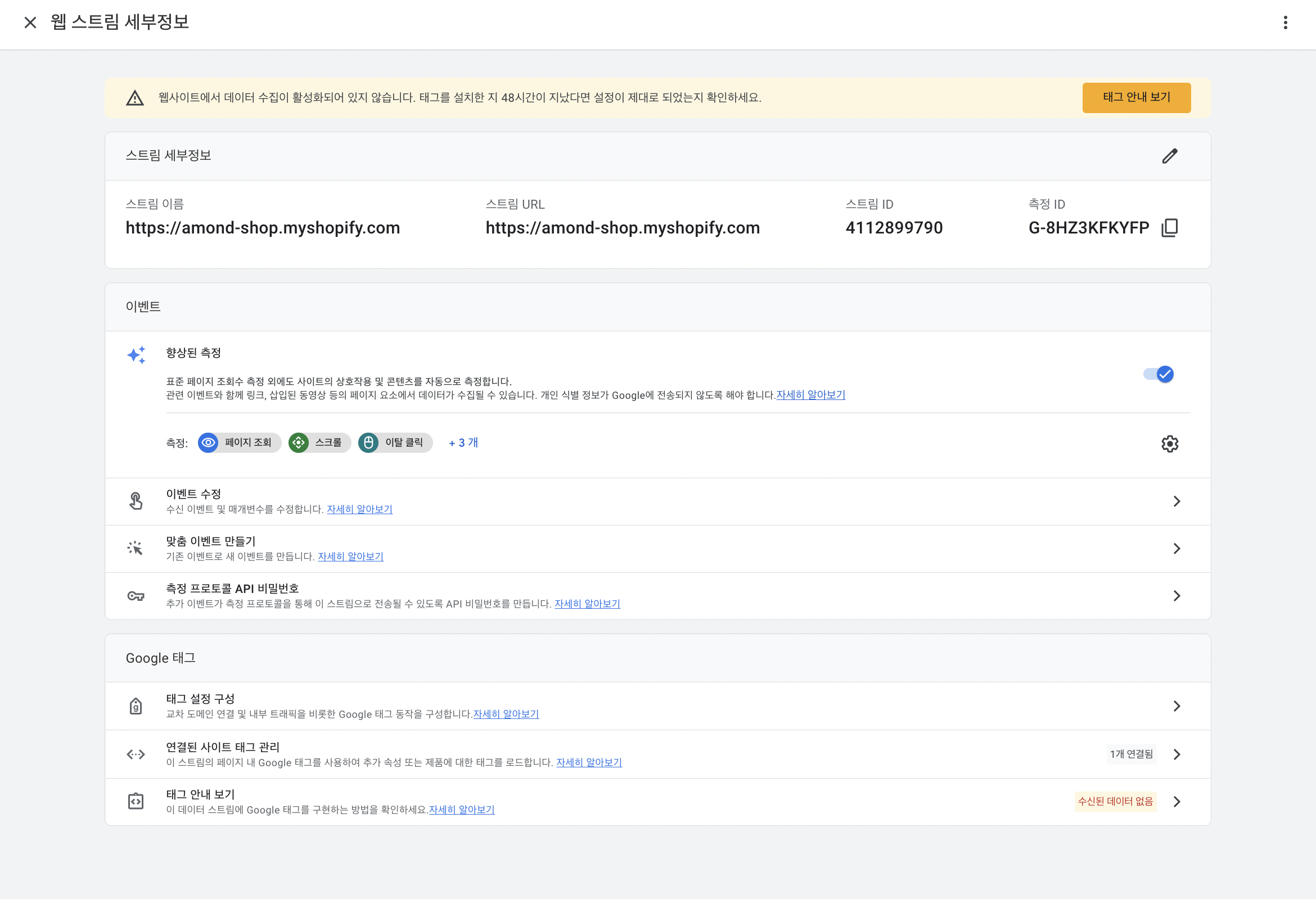Click 자세히 알아보기 link under enhanced measurement

pos(810,395)
